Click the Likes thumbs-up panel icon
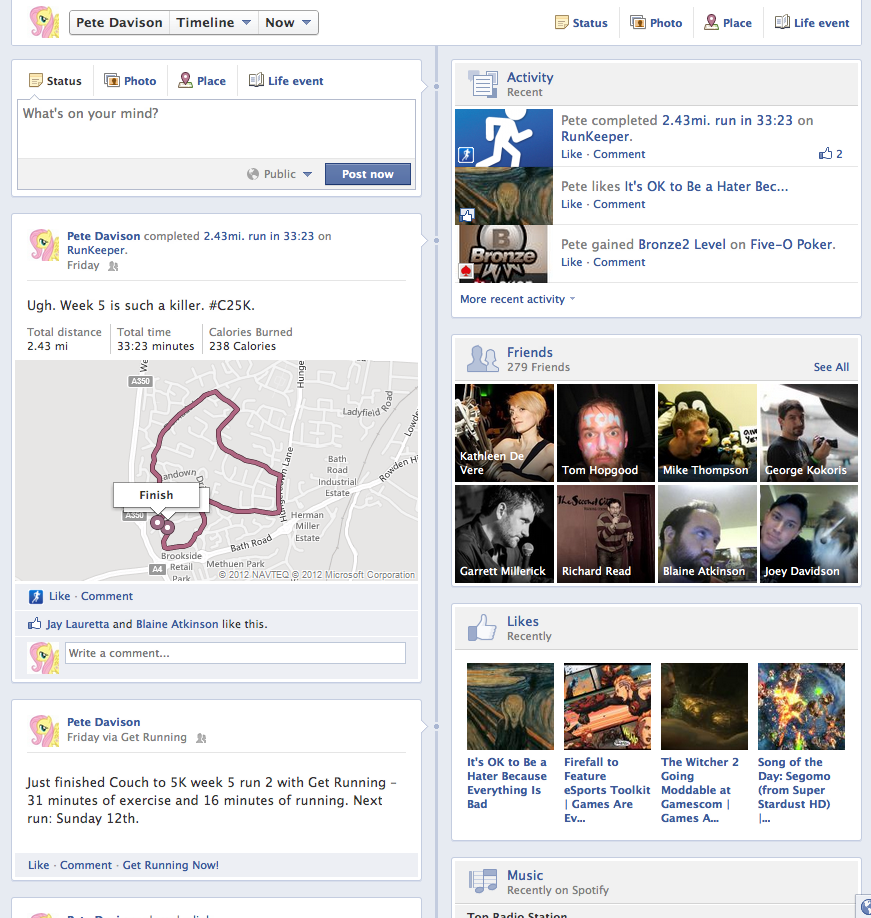Screen dimensions: 871x918 pos(483,627)
